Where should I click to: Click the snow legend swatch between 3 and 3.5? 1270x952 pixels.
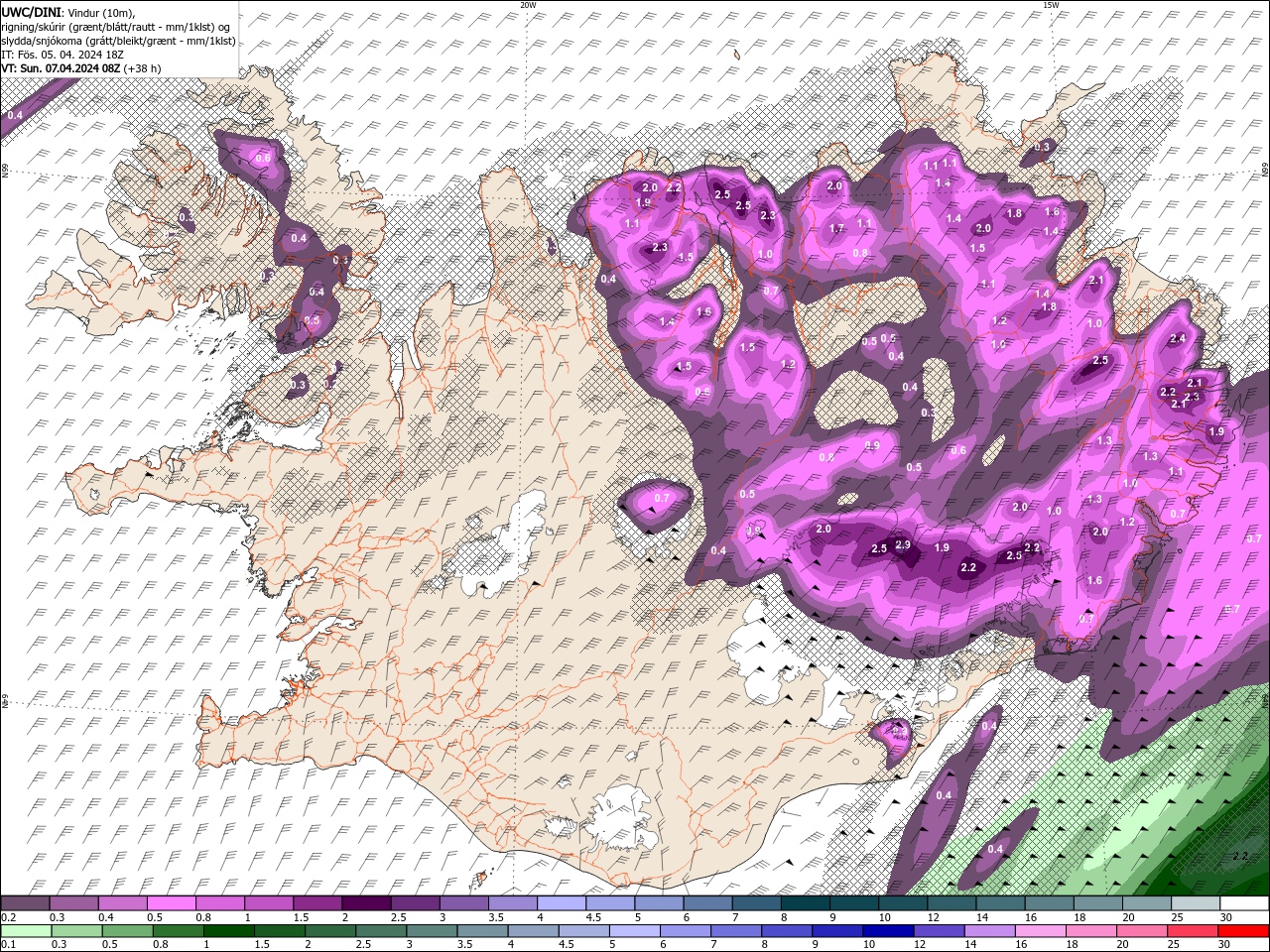(463, 903)
